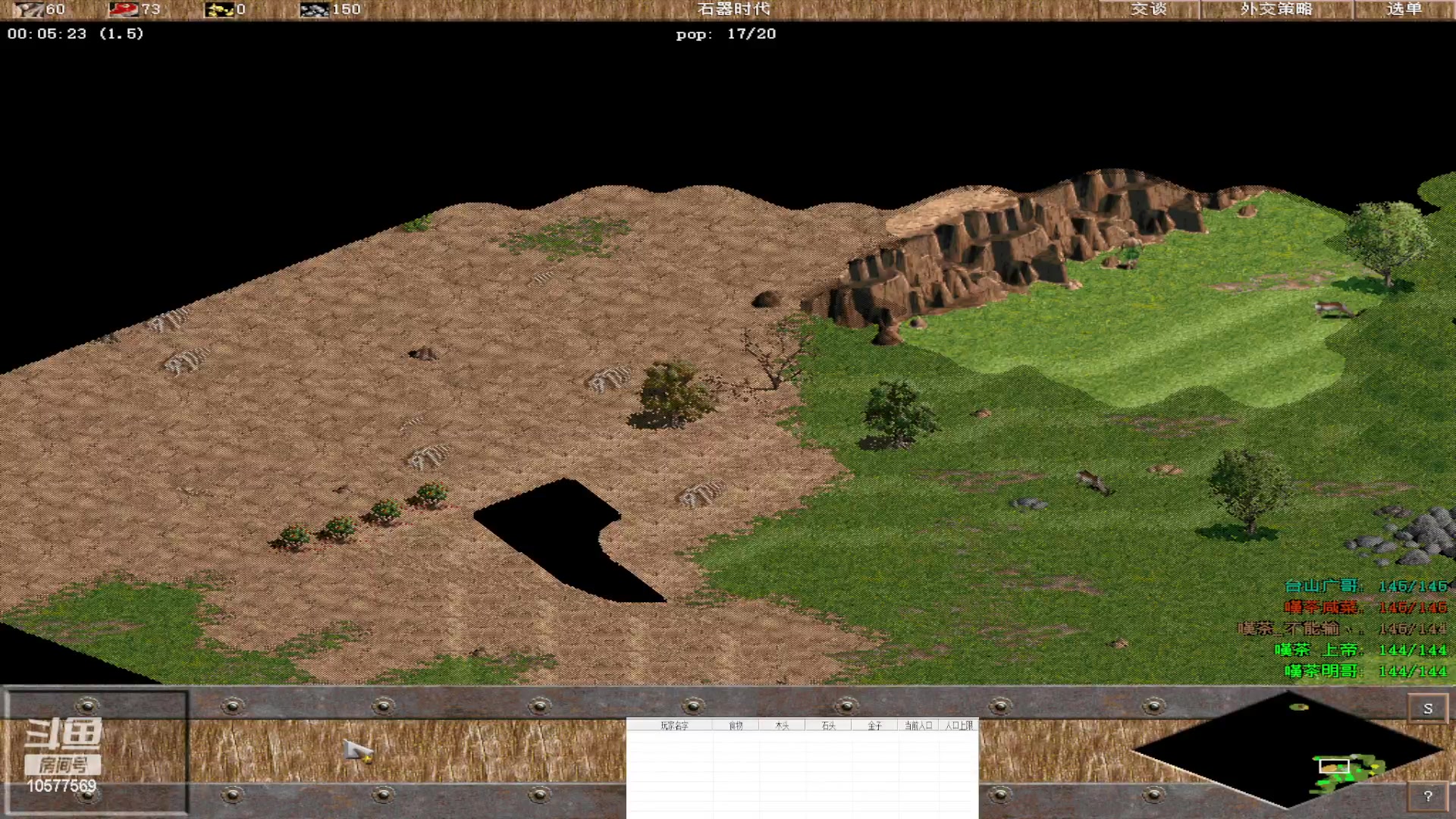Click player score 嘆茶咸菜 146/146
The height and width of the screenshot is (819, 1456).
1366,607
